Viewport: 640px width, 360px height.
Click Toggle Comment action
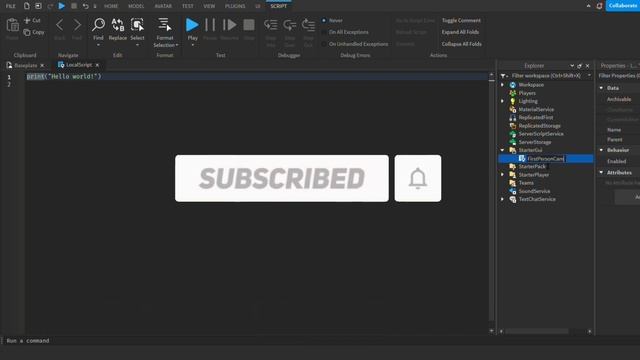coord(461,20)
